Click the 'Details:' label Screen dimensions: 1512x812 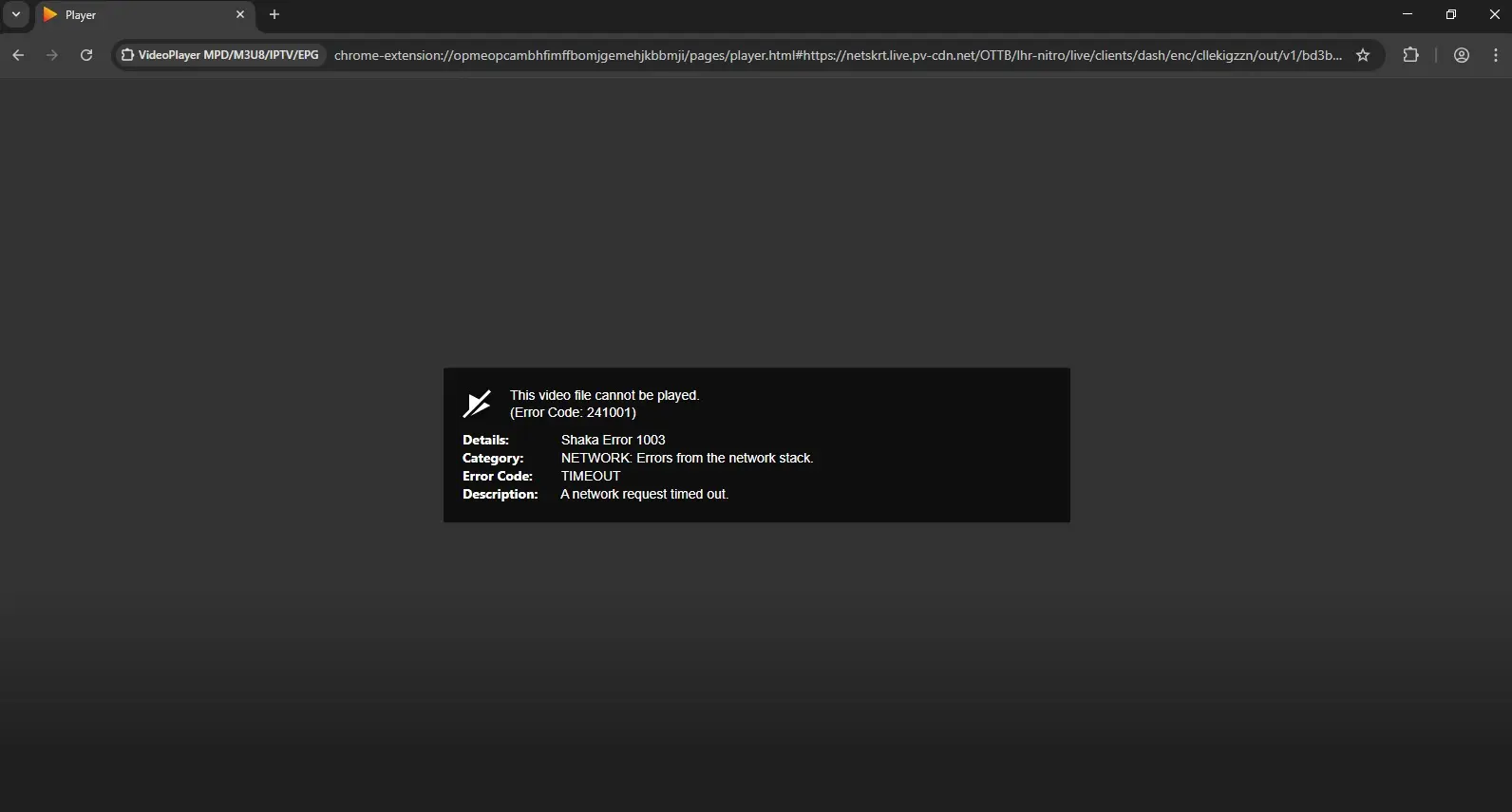[x=485, y=440]
